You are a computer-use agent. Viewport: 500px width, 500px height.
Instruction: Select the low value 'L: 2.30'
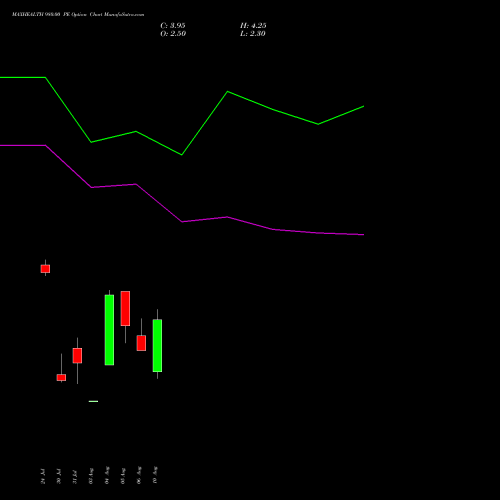coord(253,34)
